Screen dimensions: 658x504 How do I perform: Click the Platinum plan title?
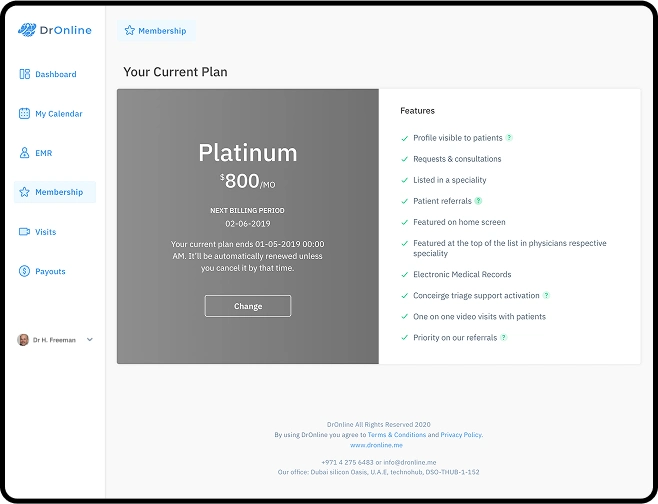click(248, 152)
